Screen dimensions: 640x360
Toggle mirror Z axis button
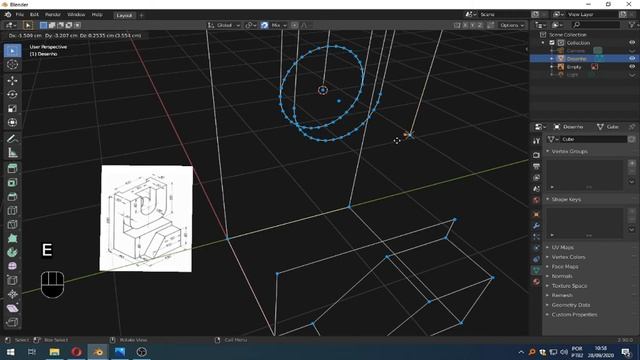480,25
